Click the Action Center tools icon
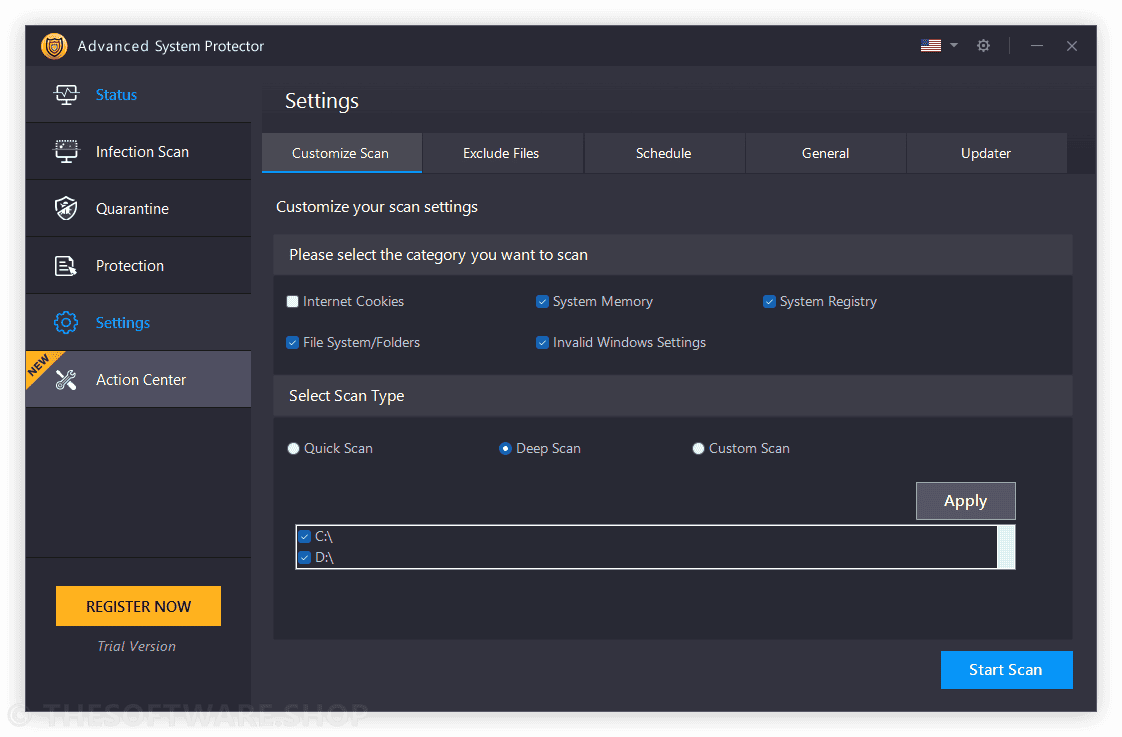The height and width of the screenshot is (737, 1122). click(66, 380)
